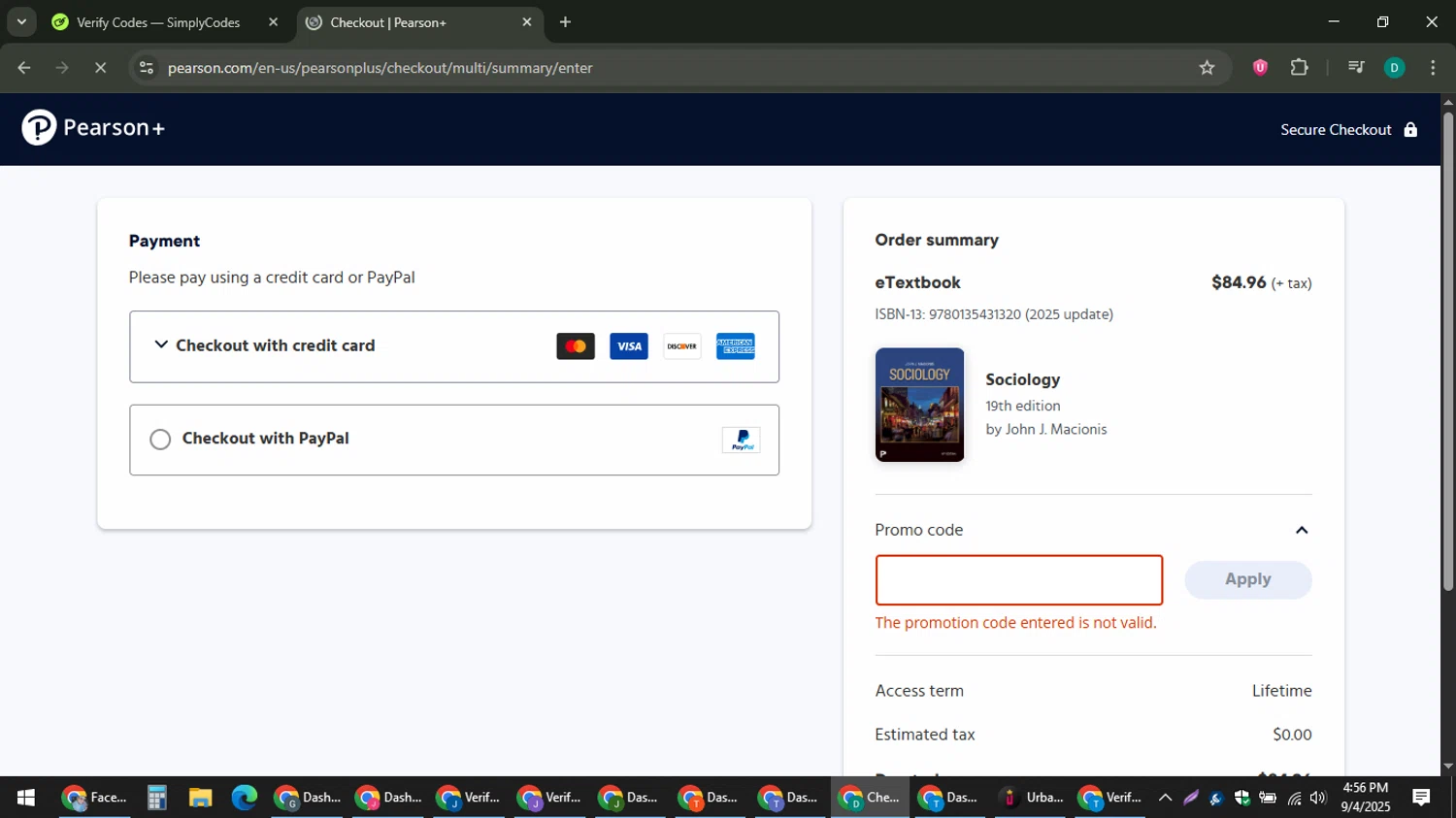Open the Urba... taskbar app
This screenshot has height=818, width=1456.
pos(1033,798)
